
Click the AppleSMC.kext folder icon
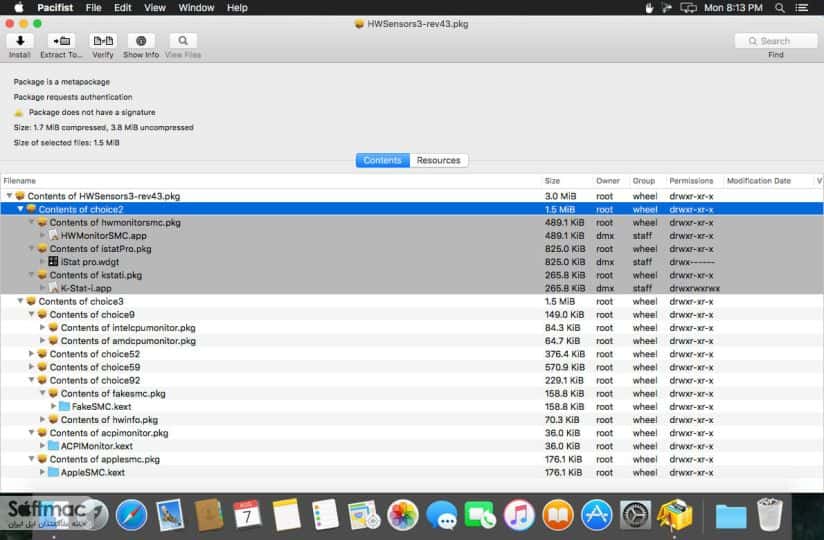[53, 472]
